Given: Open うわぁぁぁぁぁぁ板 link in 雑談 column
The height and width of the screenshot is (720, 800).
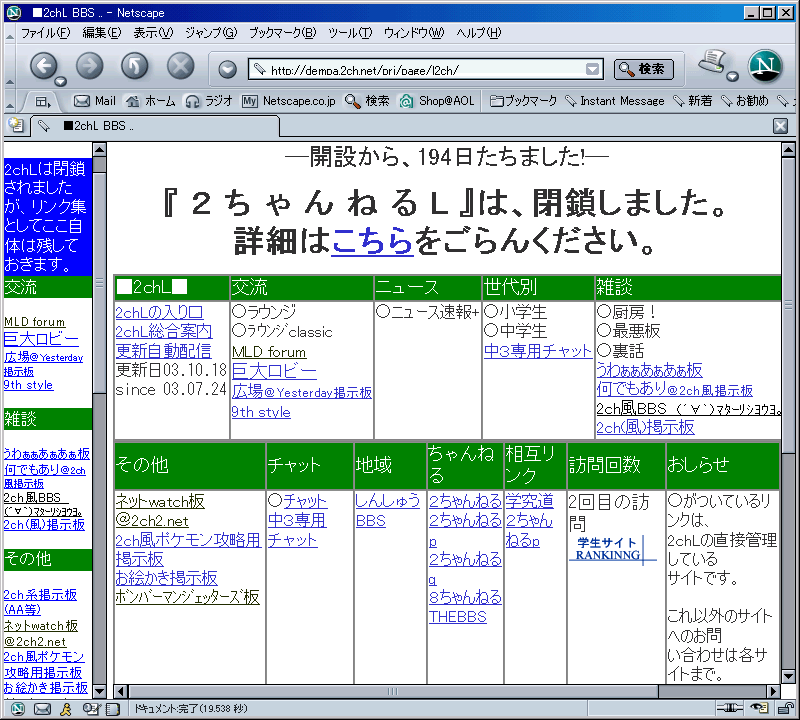Looking at the screenshot, I should [x=649, y=370].
